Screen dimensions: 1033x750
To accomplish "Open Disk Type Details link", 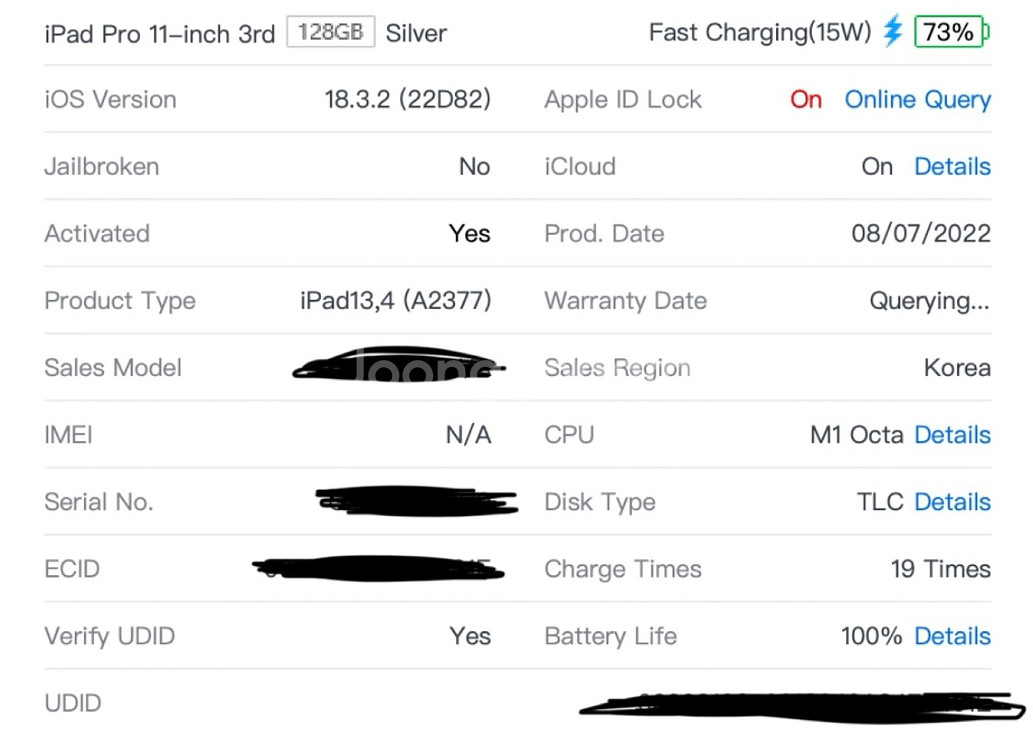I will (x=953, y=502).
